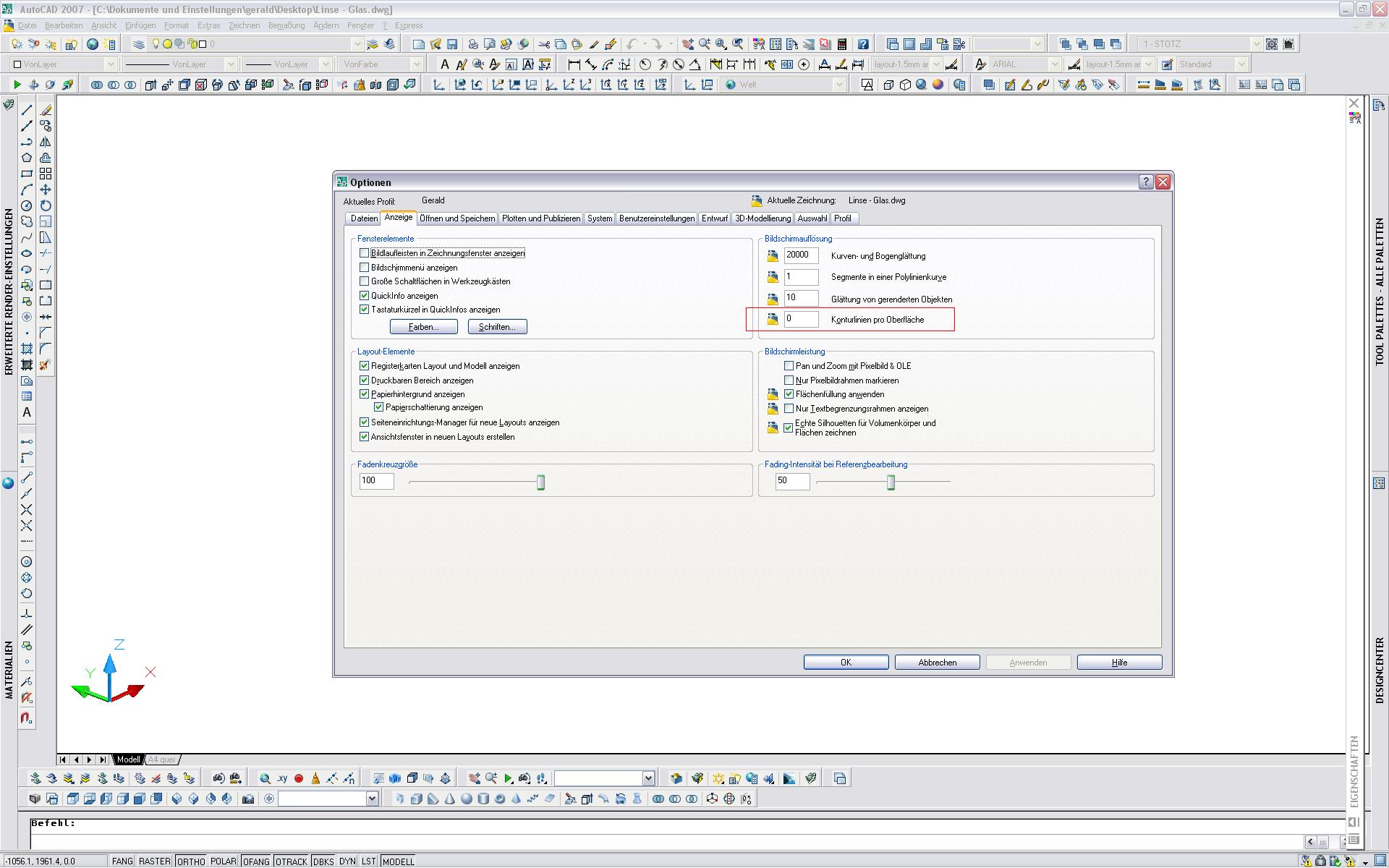
Task: Click the Rotate modify tool
Action: pyautogui.click(x=46, y=205)
